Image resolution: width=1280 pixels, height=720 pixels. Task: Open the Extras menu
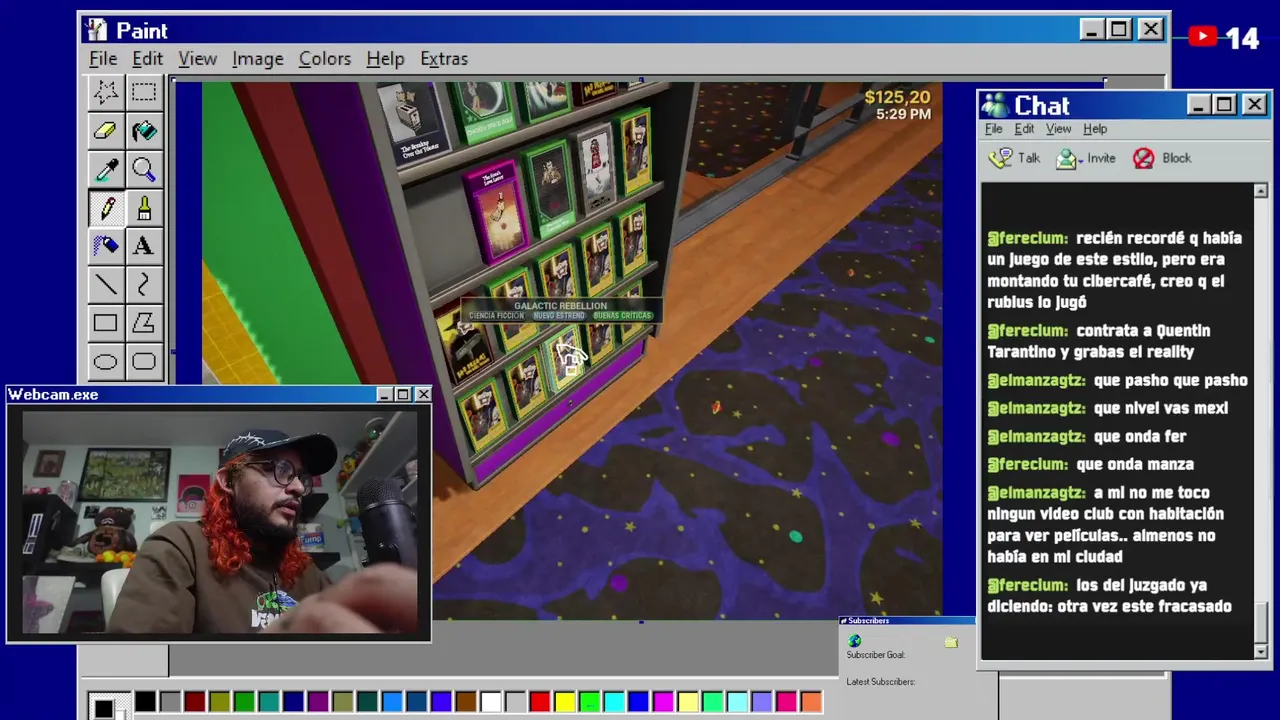click(444, 59)
